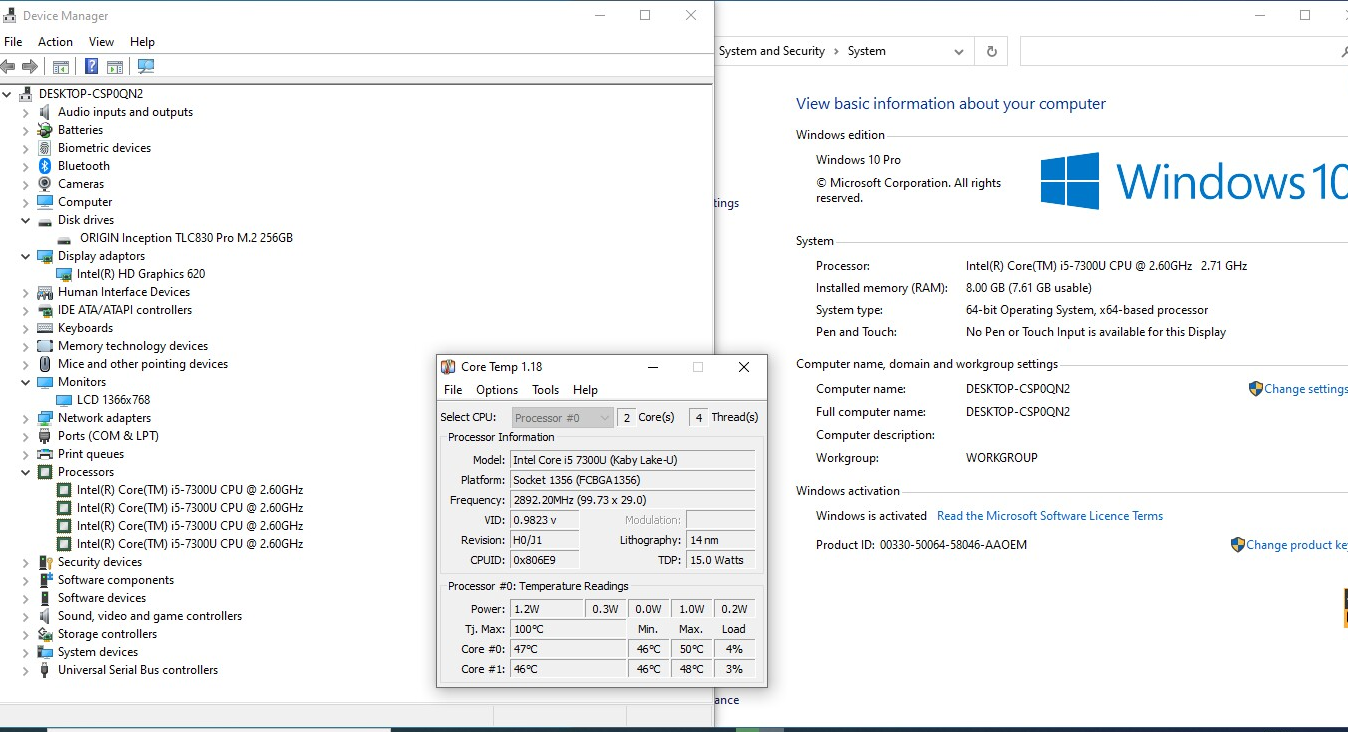Select the Bluetooth category icon
Viewport: 1348px width, 732px height.
(45, 166)
